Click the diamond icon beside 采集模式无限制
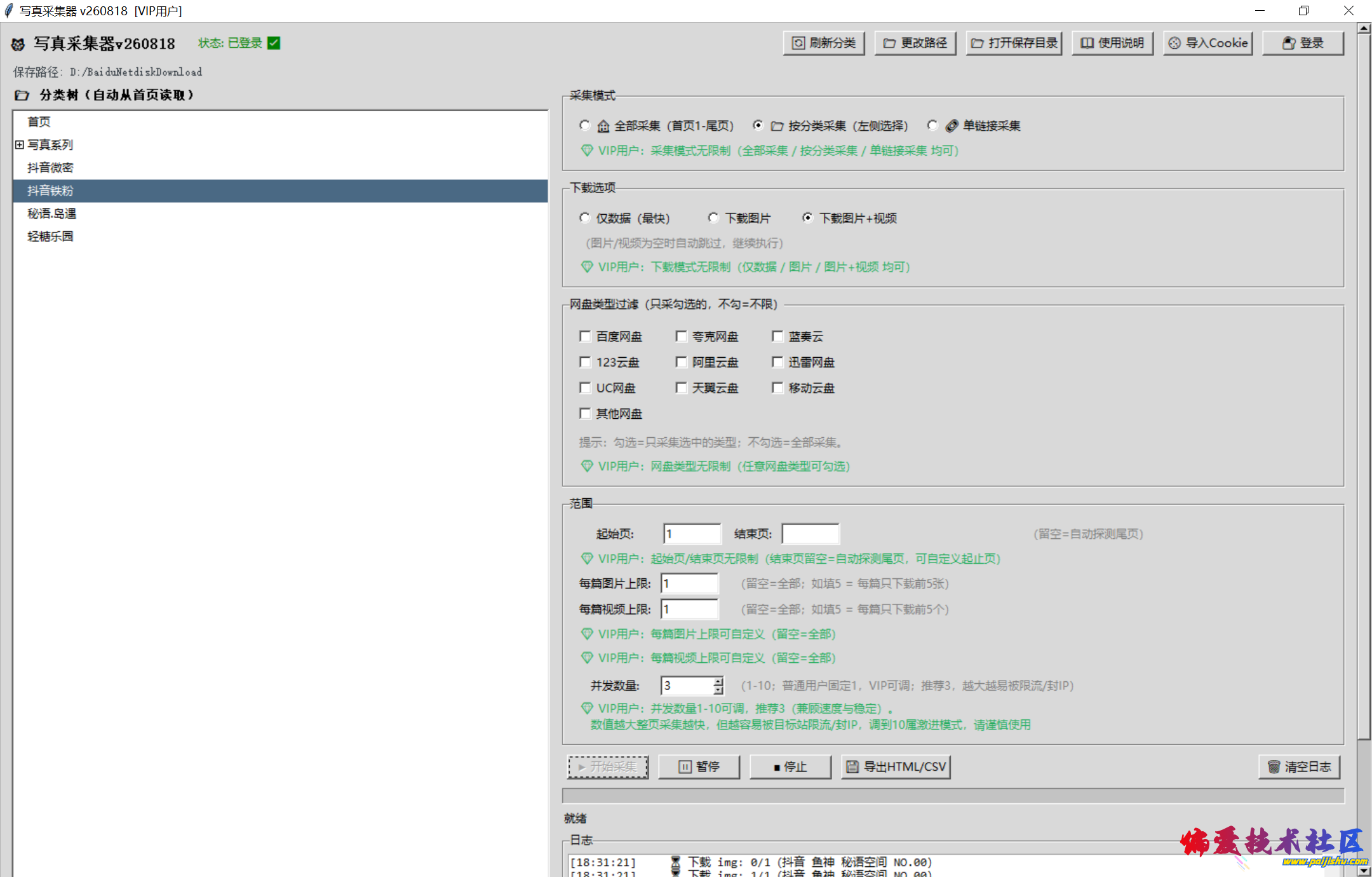 587,151
